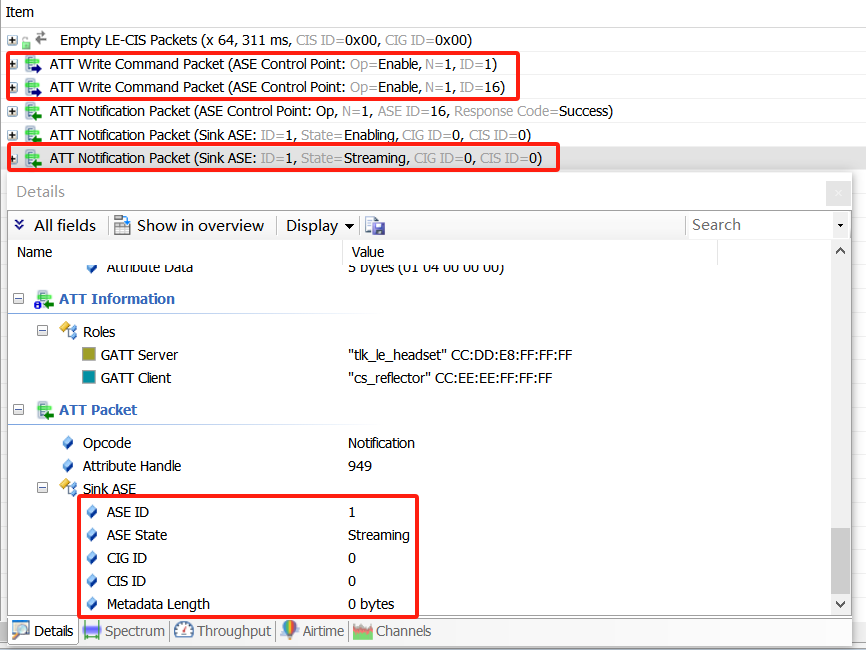The width and height of the screenshot is (866, 650).
Task: Open the Display dropdown menu
Action: pos(320,225)
